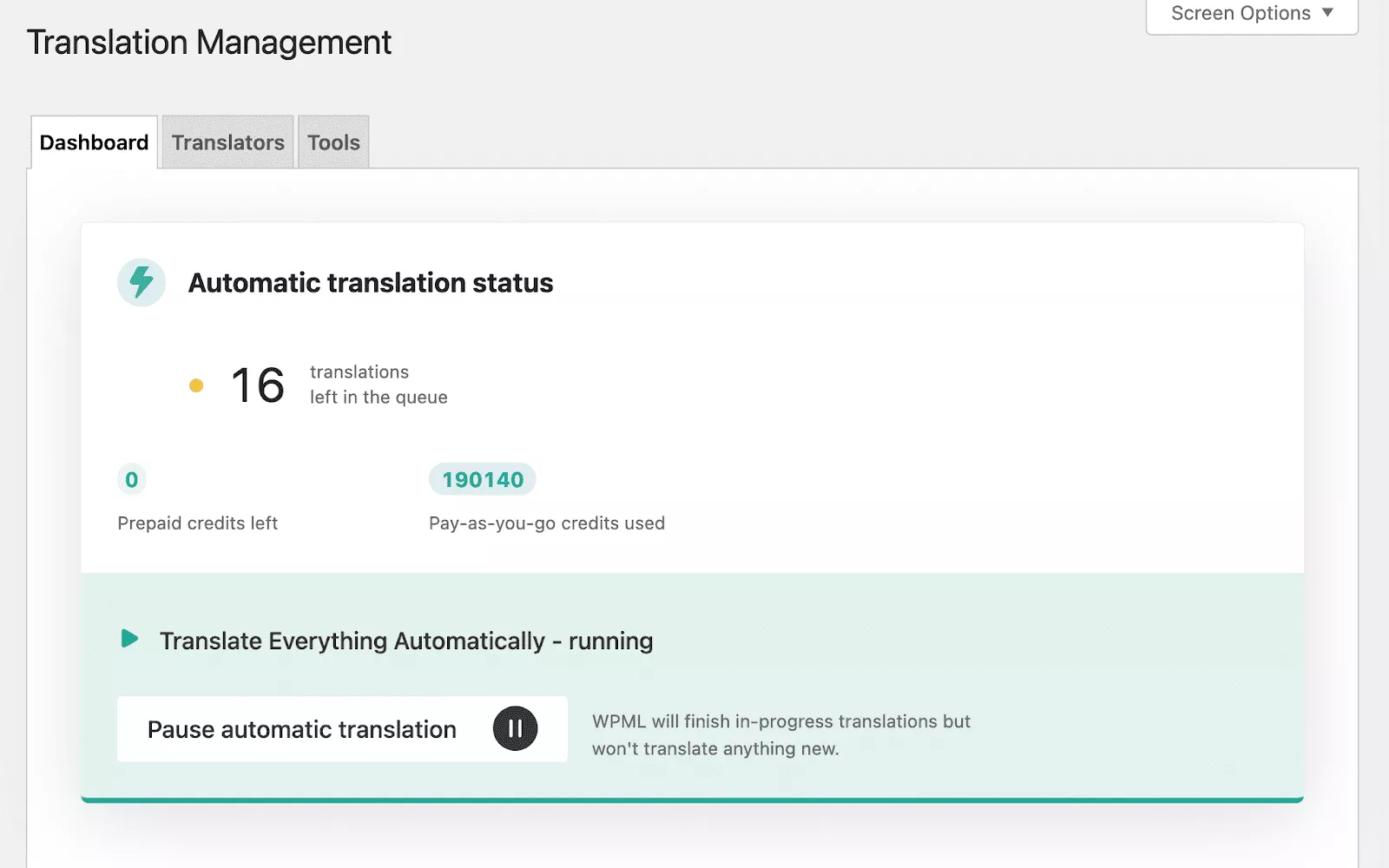Click the 'translations left in the queue' text
Image resolution: width=1389 pixels, height=868 pixels.
[x=379, y=385]
